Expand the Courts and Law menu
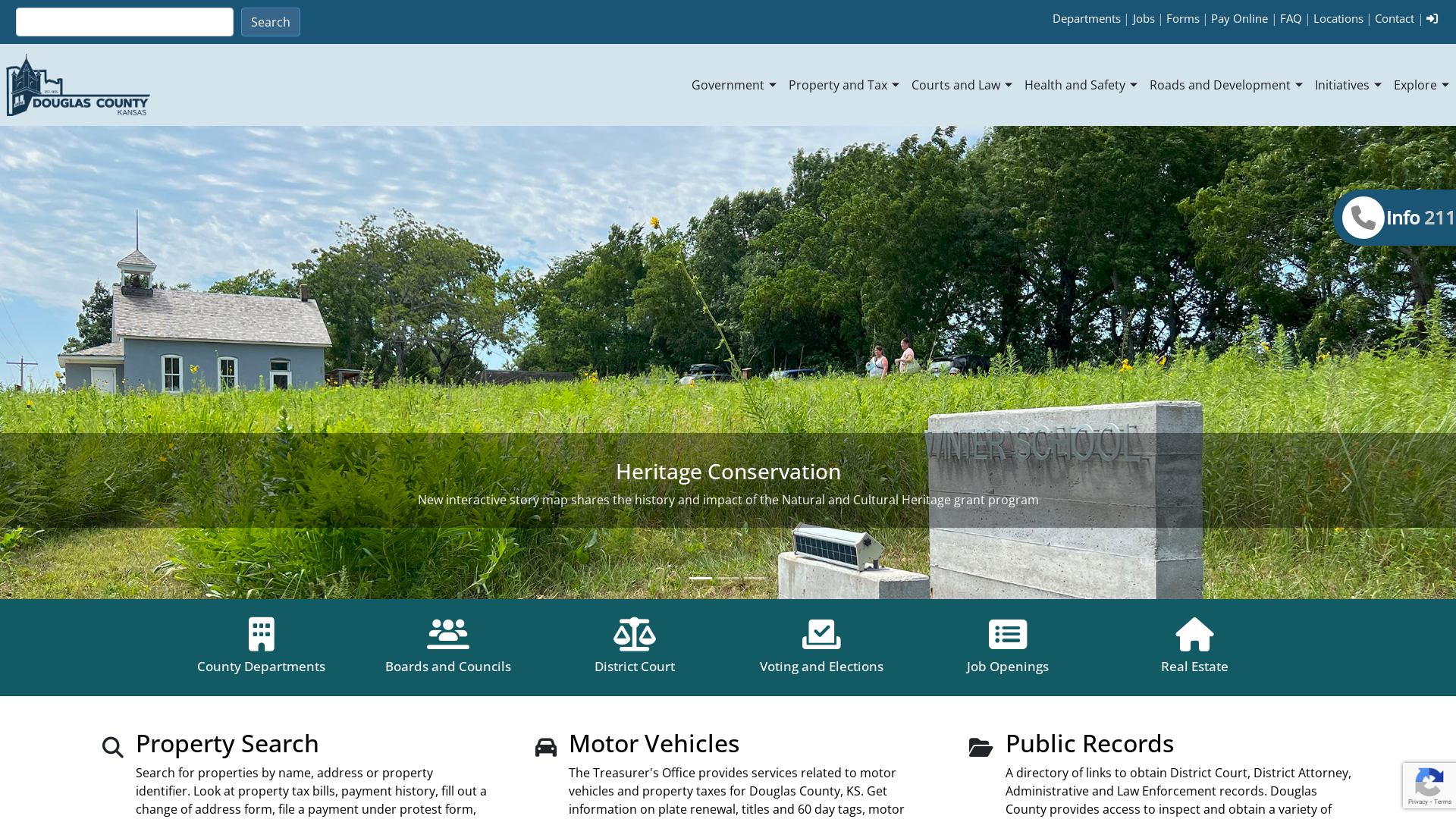The height and width of the screenshot is (819, 1456). (x=962, y=85)
